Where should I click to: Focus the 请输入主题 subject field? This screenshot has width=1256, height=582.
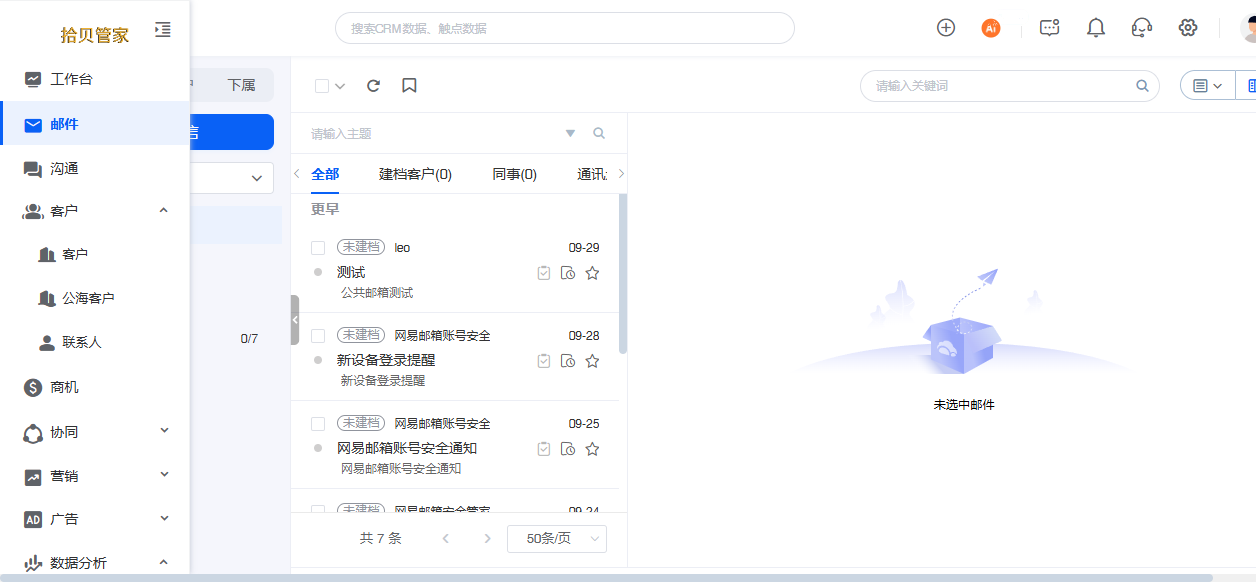435,133
